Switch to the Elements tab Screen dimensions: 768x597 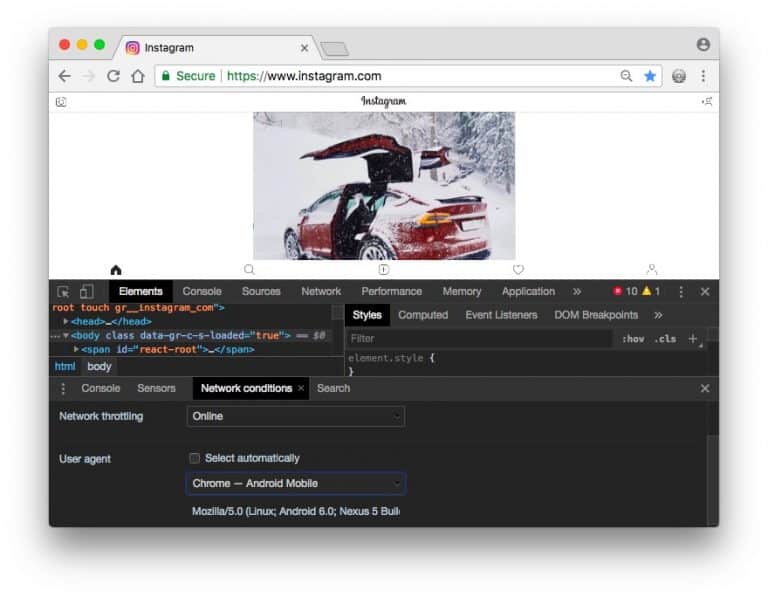point(141,291)
